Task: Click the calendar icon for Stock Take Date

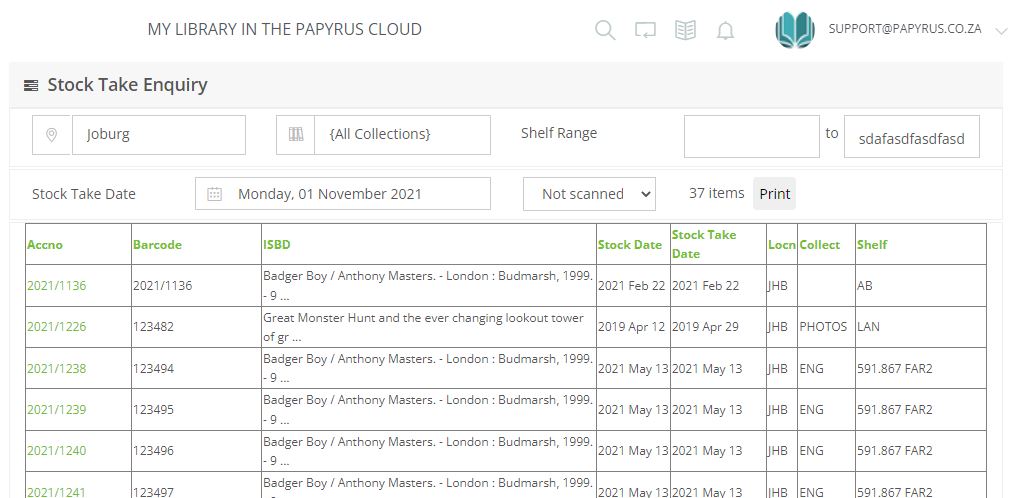Action: [x=214, y=194]
